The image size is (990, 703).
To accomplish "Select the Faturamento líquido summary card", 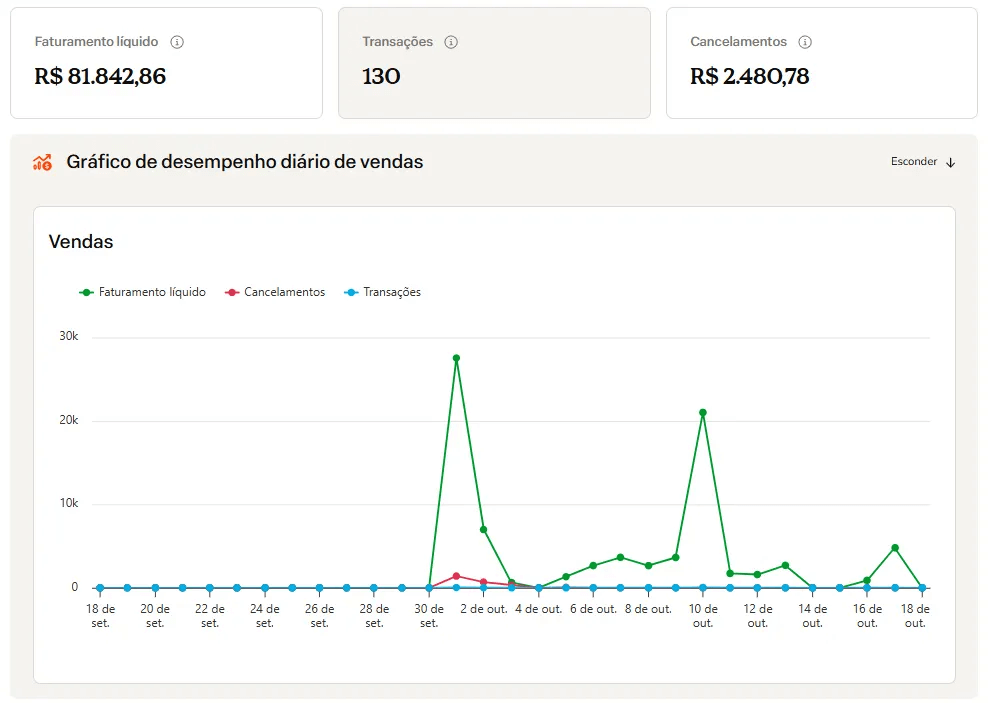I will [x=166, y=63].
